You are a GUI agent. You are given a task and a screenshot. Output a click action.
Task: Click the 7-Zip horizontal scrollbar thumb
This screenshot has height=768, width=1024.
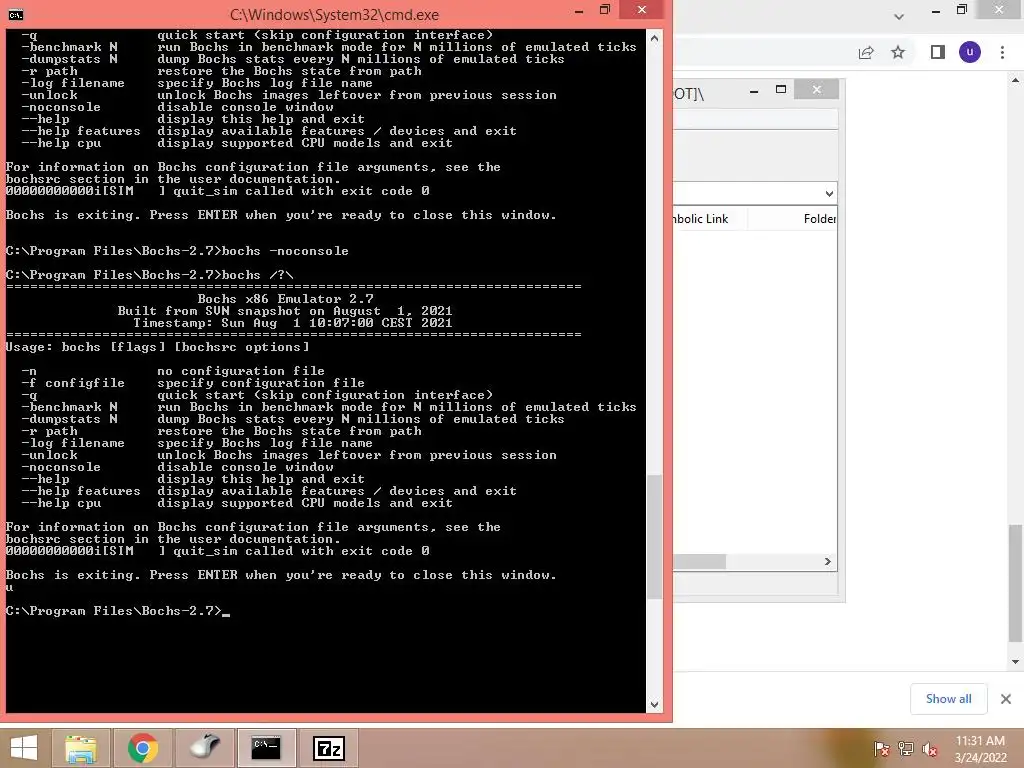tap(699, 562)
